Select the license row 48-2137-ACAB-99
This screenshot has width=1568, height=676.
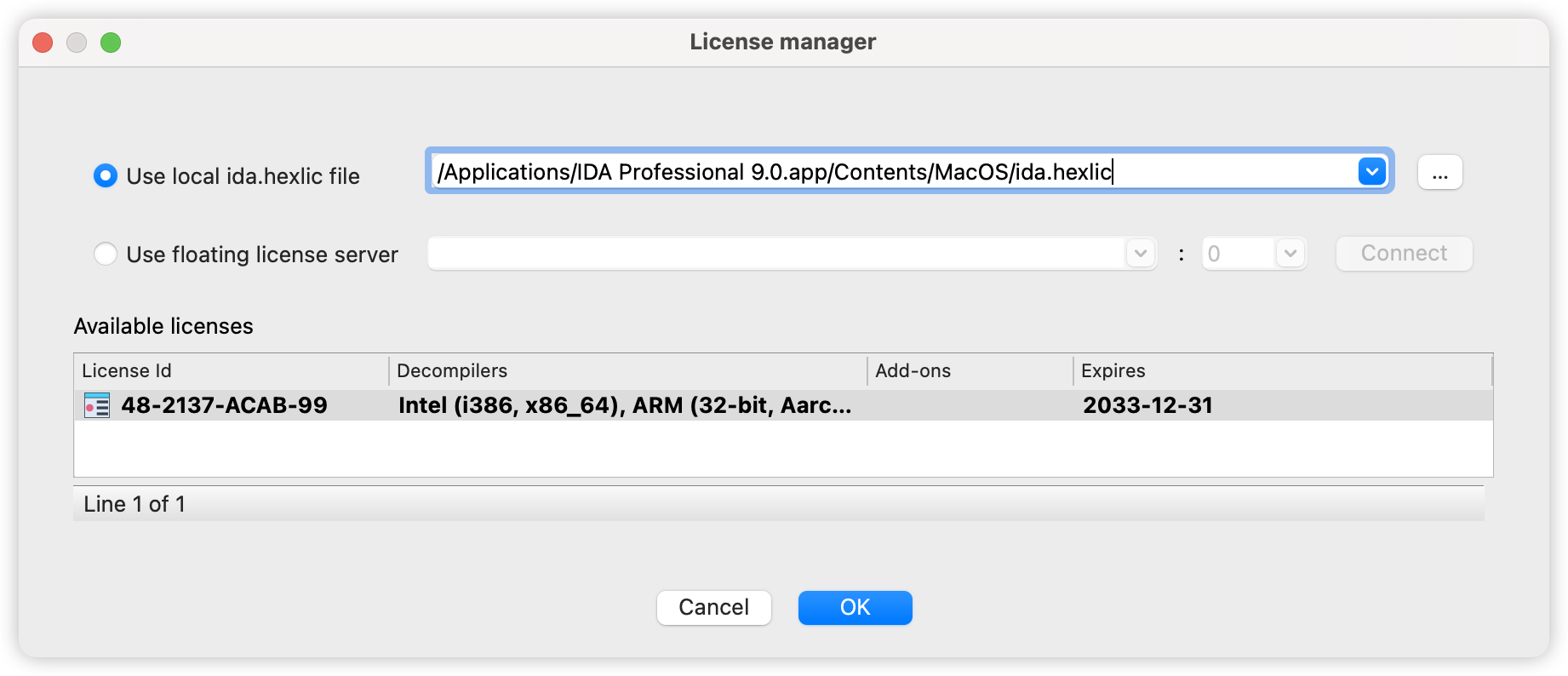pos(224,405)
